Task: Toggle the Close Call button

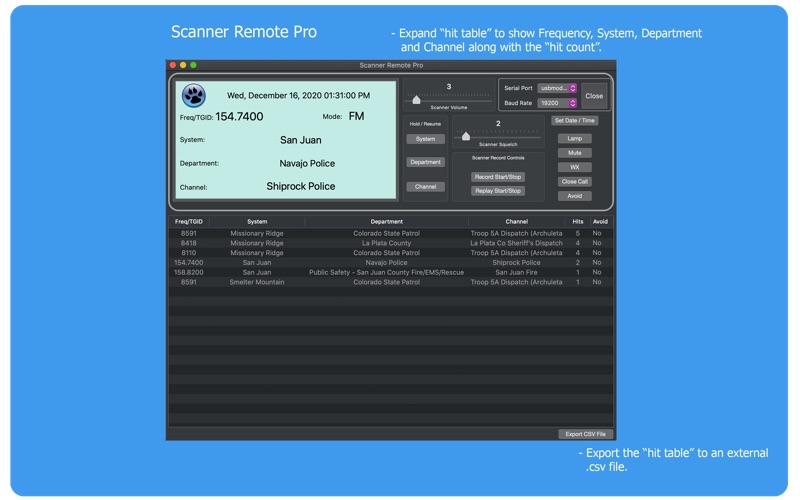Action: (574, 182)
